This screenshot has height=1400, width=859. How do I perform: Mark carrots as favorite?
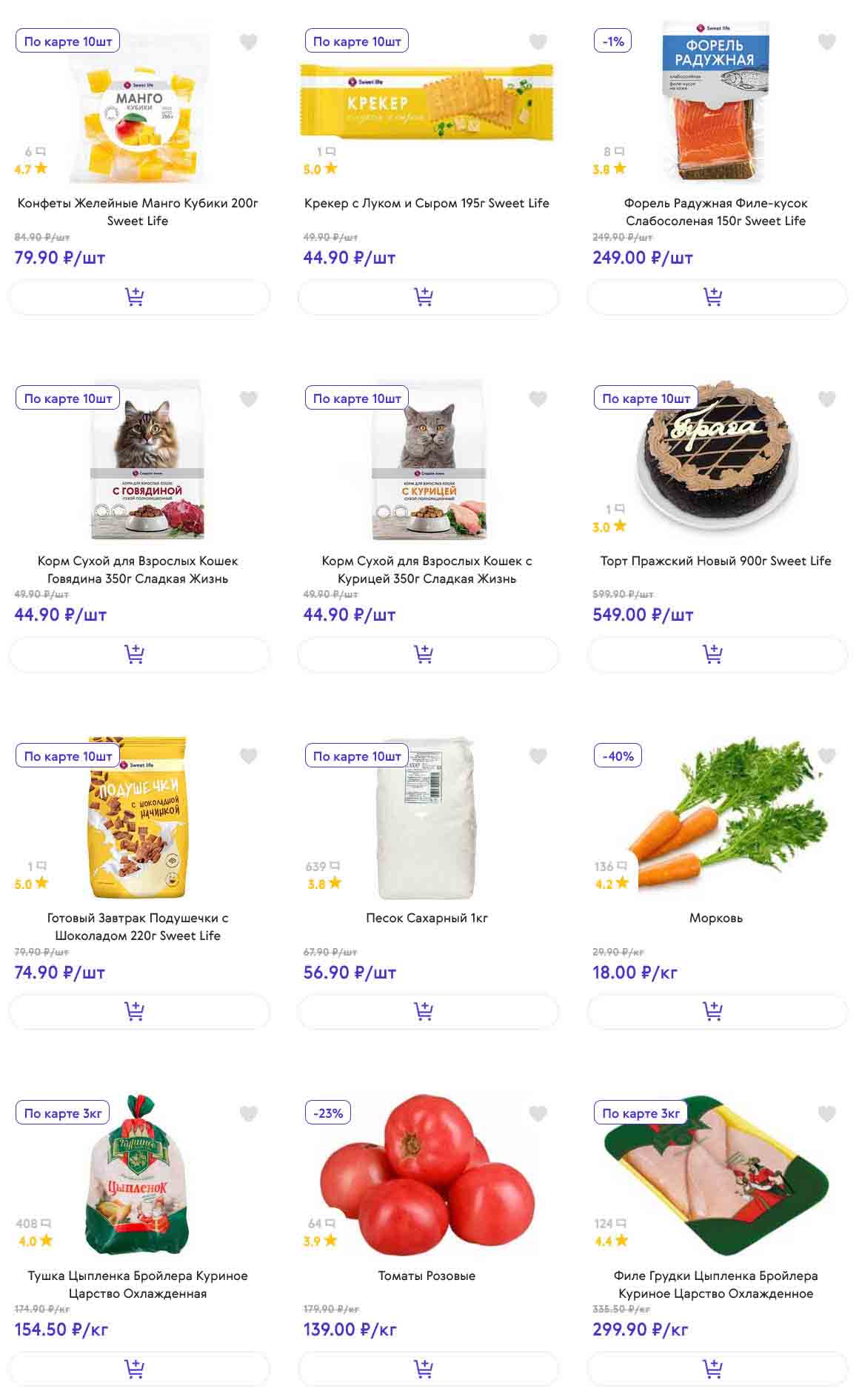pos(826,756)
